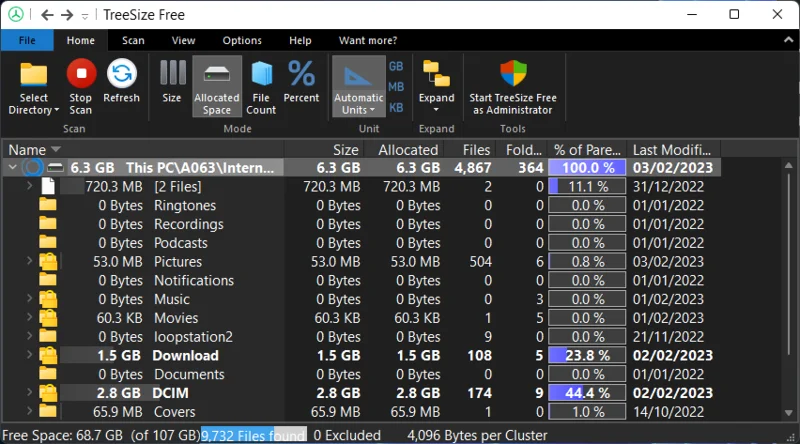
Task: Sort by the Name column header
Action: coord(143,150)
